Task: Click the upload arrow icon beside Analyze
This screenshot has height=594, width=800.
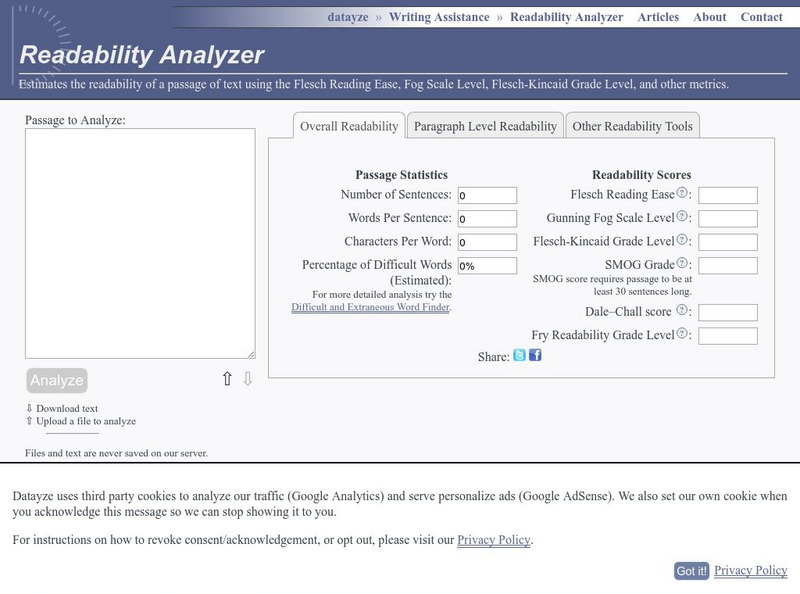Action: [x=227, y=379]
